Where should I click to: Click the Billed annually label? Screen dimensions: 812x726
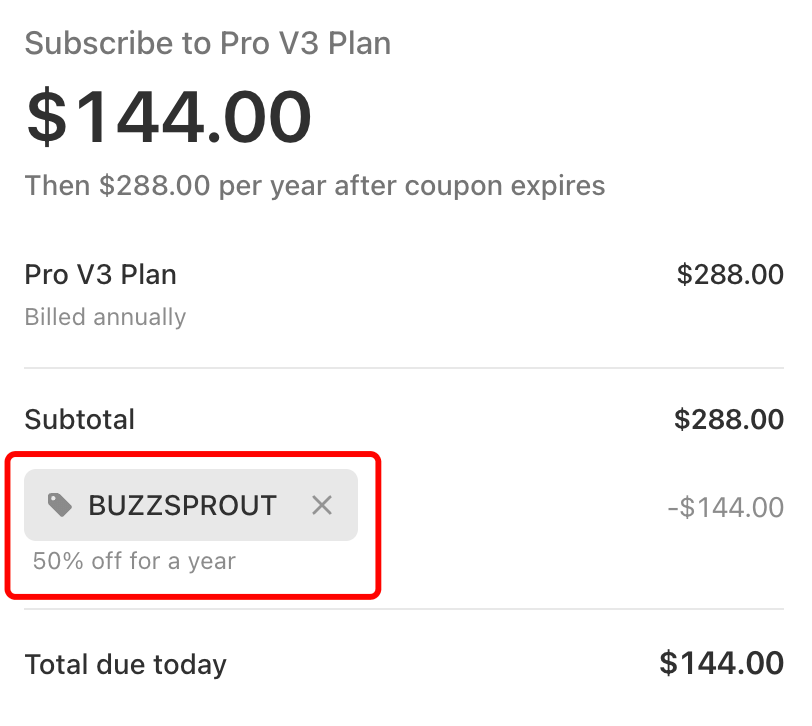pos(105,317)
